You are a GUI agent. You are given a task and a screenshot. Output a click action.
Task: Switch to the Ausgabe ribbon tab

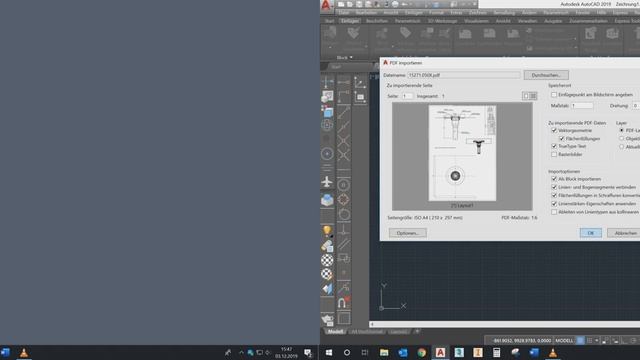(553, 21)
